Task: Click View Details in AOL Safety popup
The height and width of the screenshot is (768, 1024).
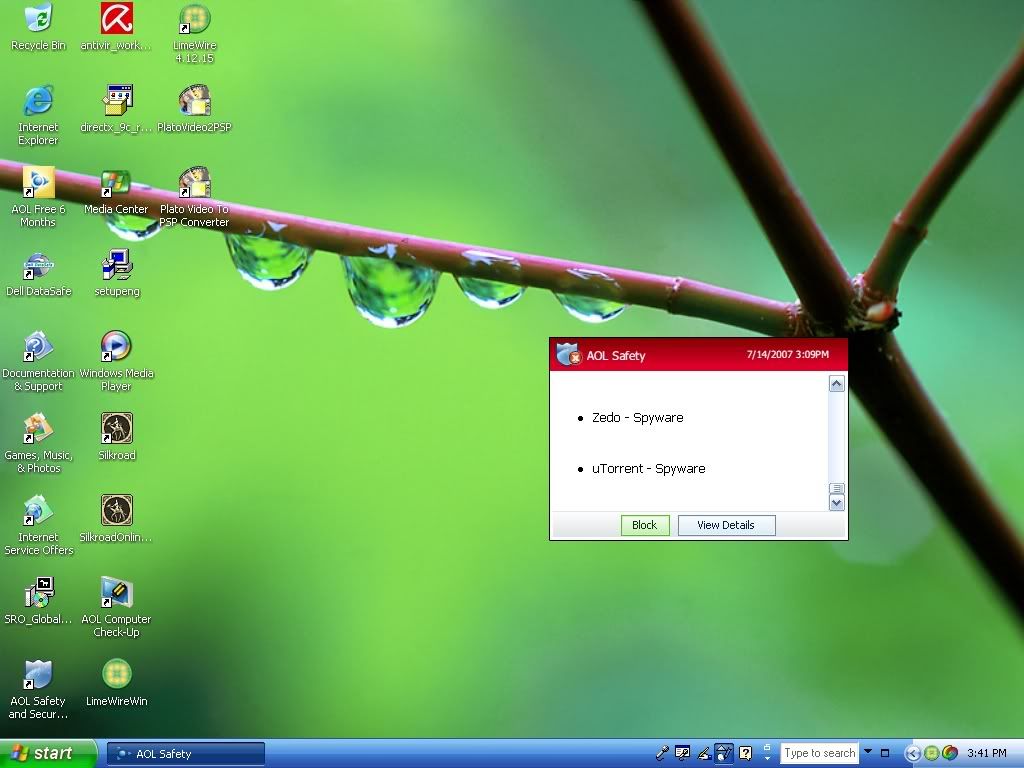Action: click(726, 525)
